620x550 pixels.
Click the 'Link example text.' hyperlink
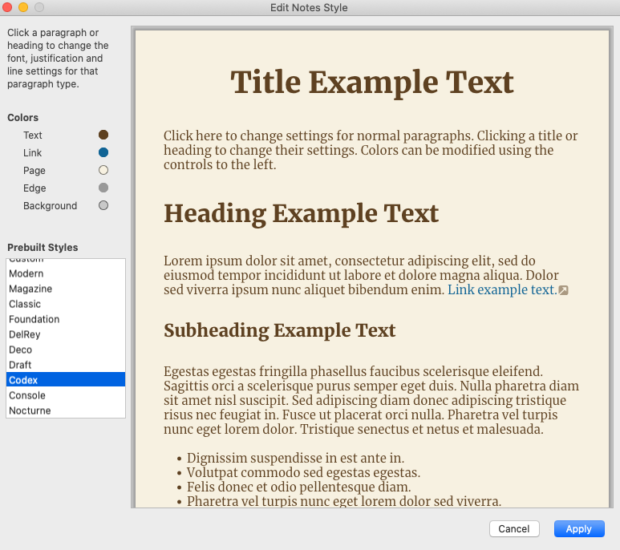pyautogui.click(x=502, y=289)
